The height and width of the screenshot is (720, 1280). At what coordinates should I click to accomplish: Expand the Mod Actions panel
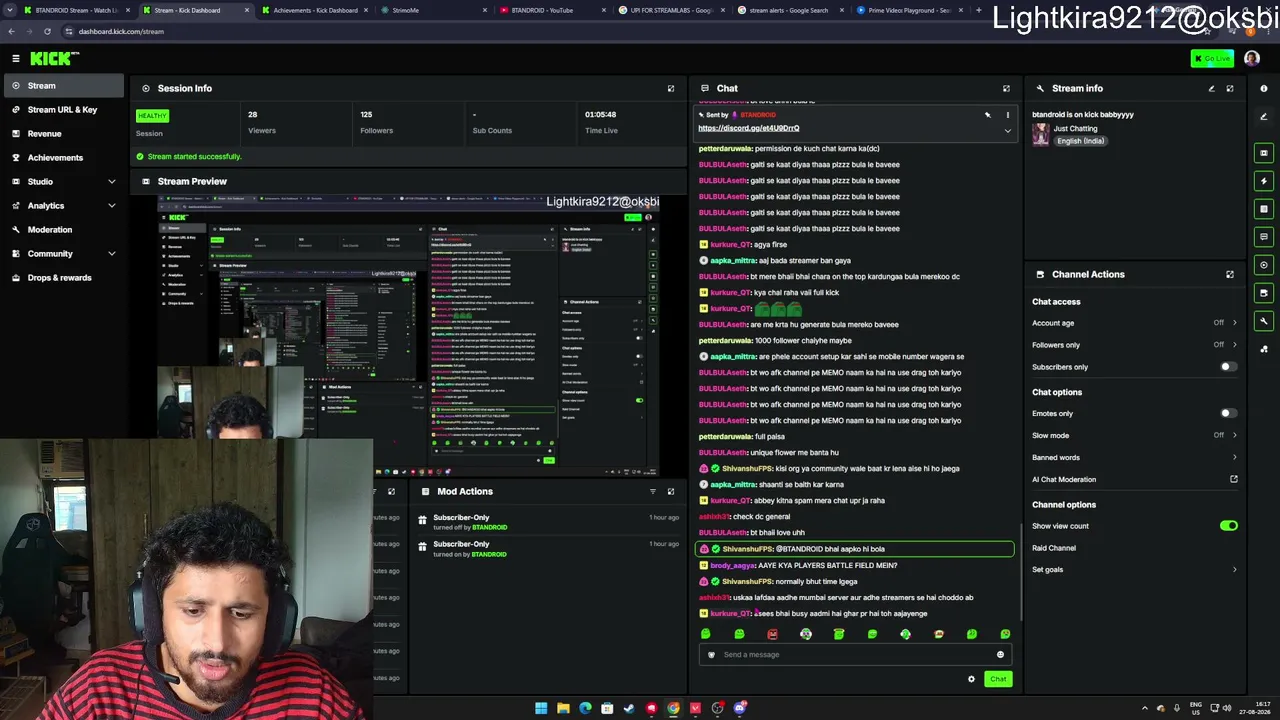pyautogui.click(x=671, y=491)
